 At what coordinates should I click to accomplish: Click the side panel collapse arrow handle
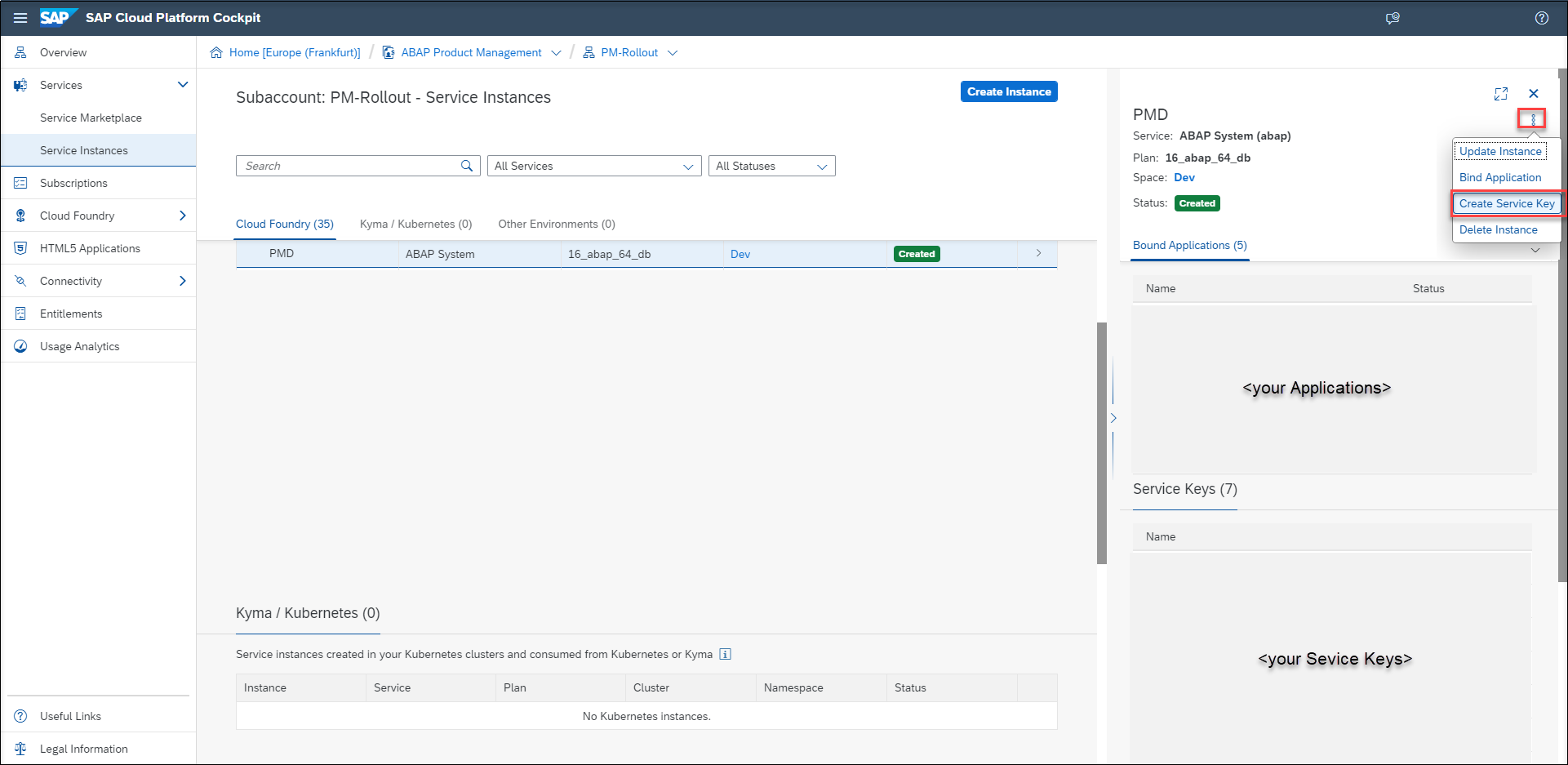tap(1113, 418)
